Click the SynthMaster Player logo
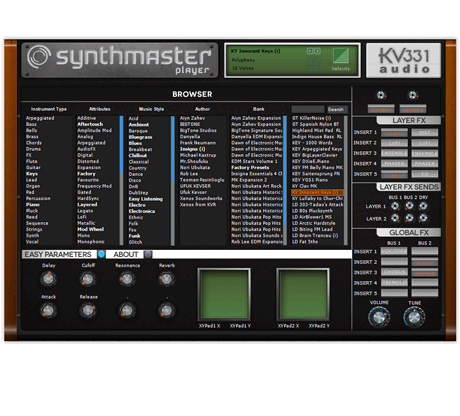This screenshot has width=460, height=416. (x=119, y=60)
